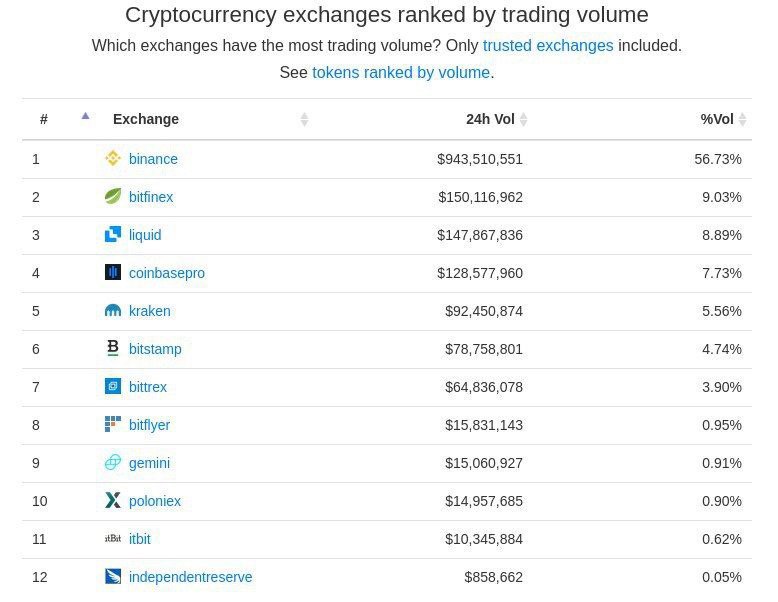Click the Bitfinex green leaf icon

click(x=113, y=196)
